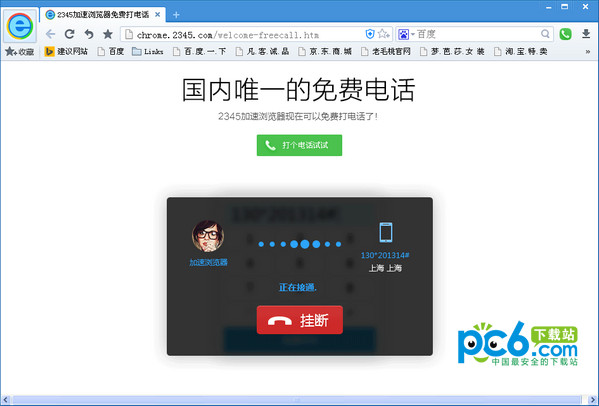
Task: Minimize the browser window
Action: (x=549, y=7)
